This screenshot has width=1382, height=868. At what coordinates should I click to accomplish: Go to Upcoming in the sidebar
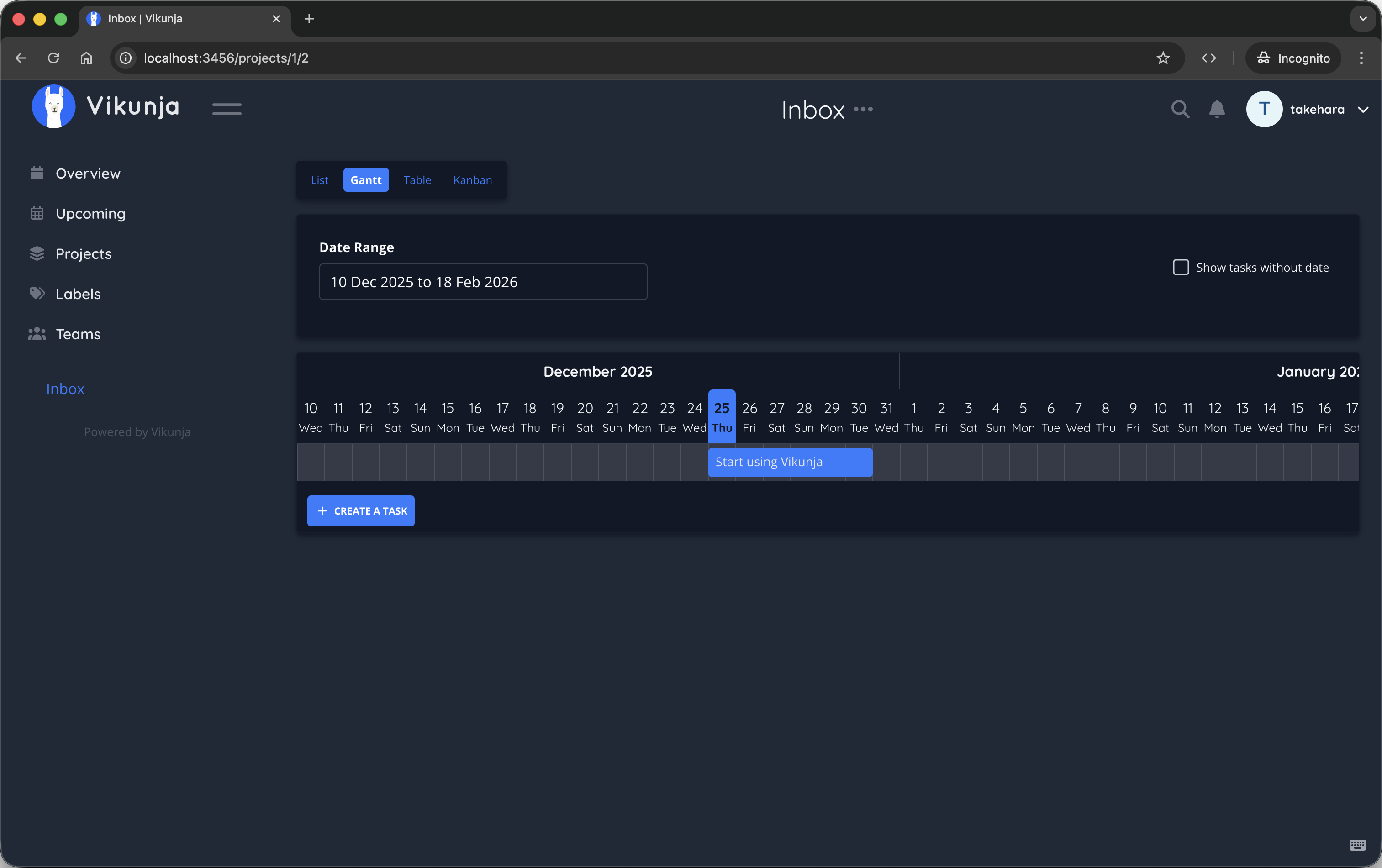[x=90, y=213]
